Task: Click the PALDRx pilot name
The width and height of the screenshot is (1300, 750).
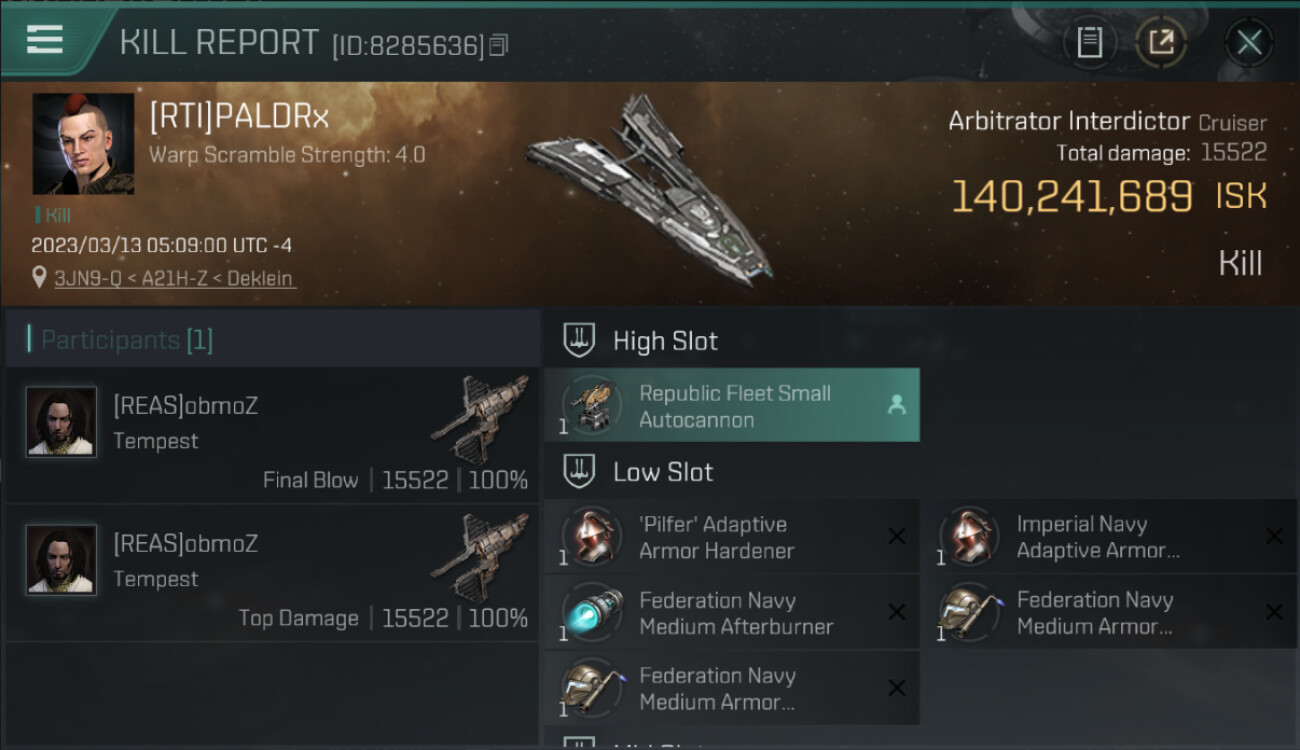Action: 239,118
